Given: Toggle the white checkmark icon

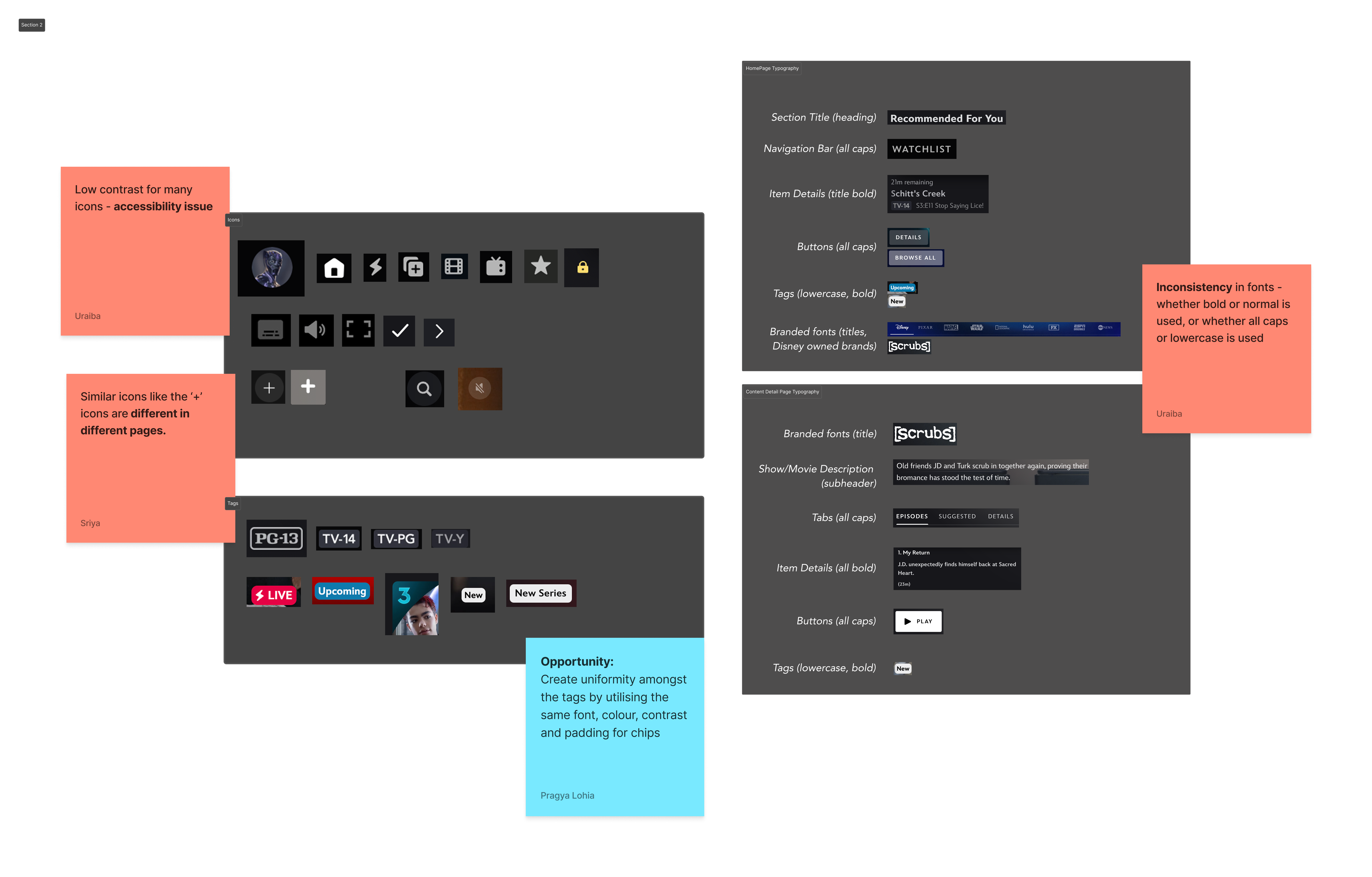Looking at the screenshot, I should 399,331.
